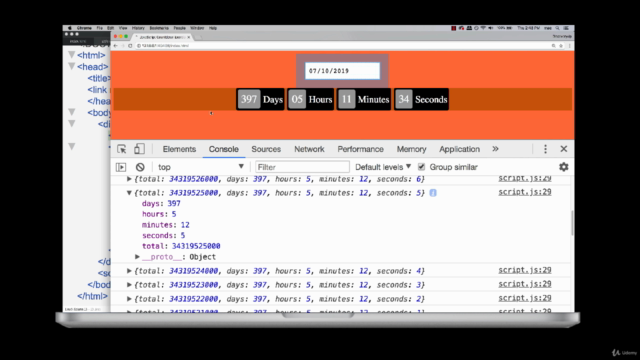
Task: Click the expanded property minutes: 12
Action: pyautogui.click(x=166, y=225)
